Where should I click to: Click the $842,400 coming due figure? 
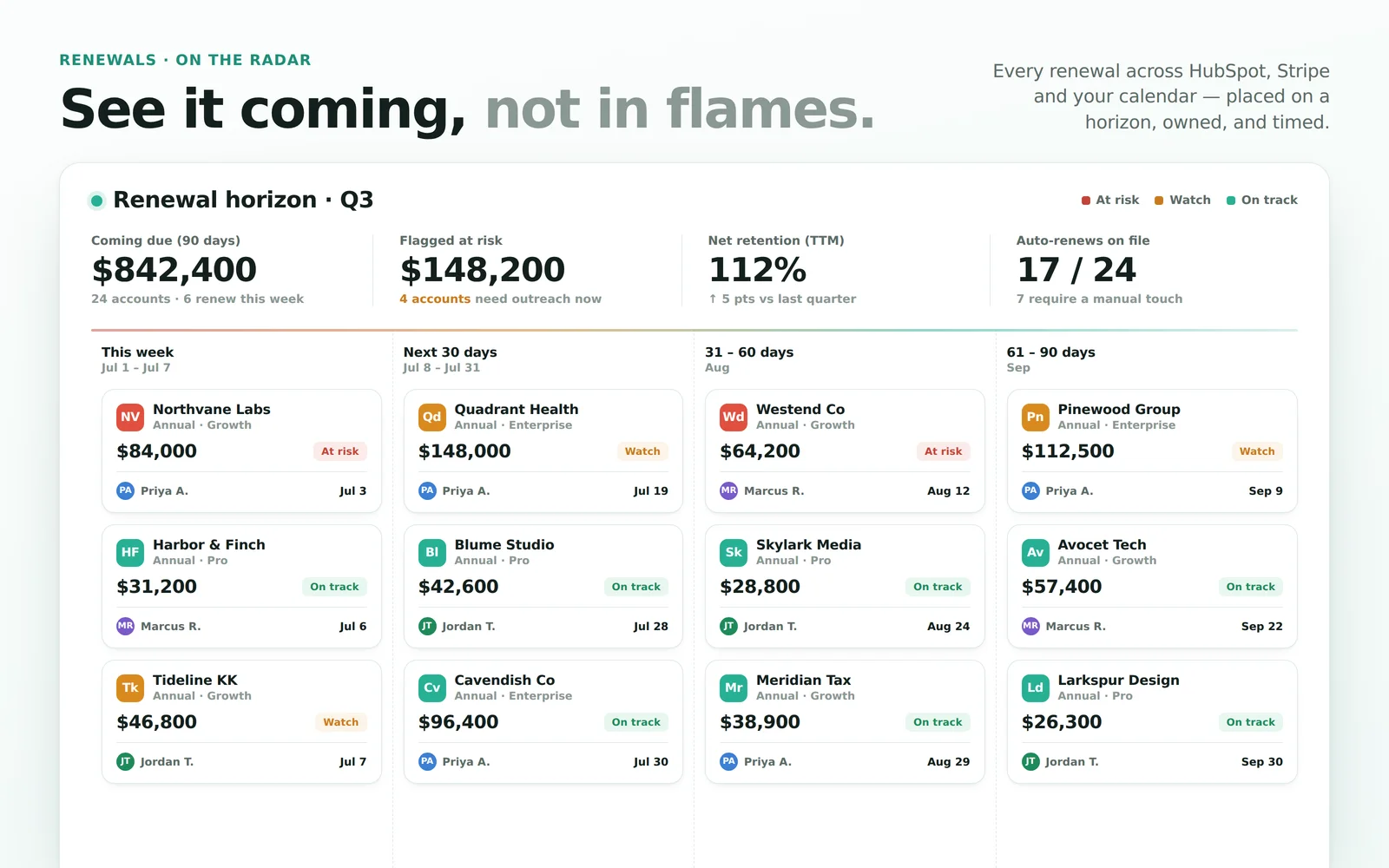pyautogui.click(x=174, y=270)
